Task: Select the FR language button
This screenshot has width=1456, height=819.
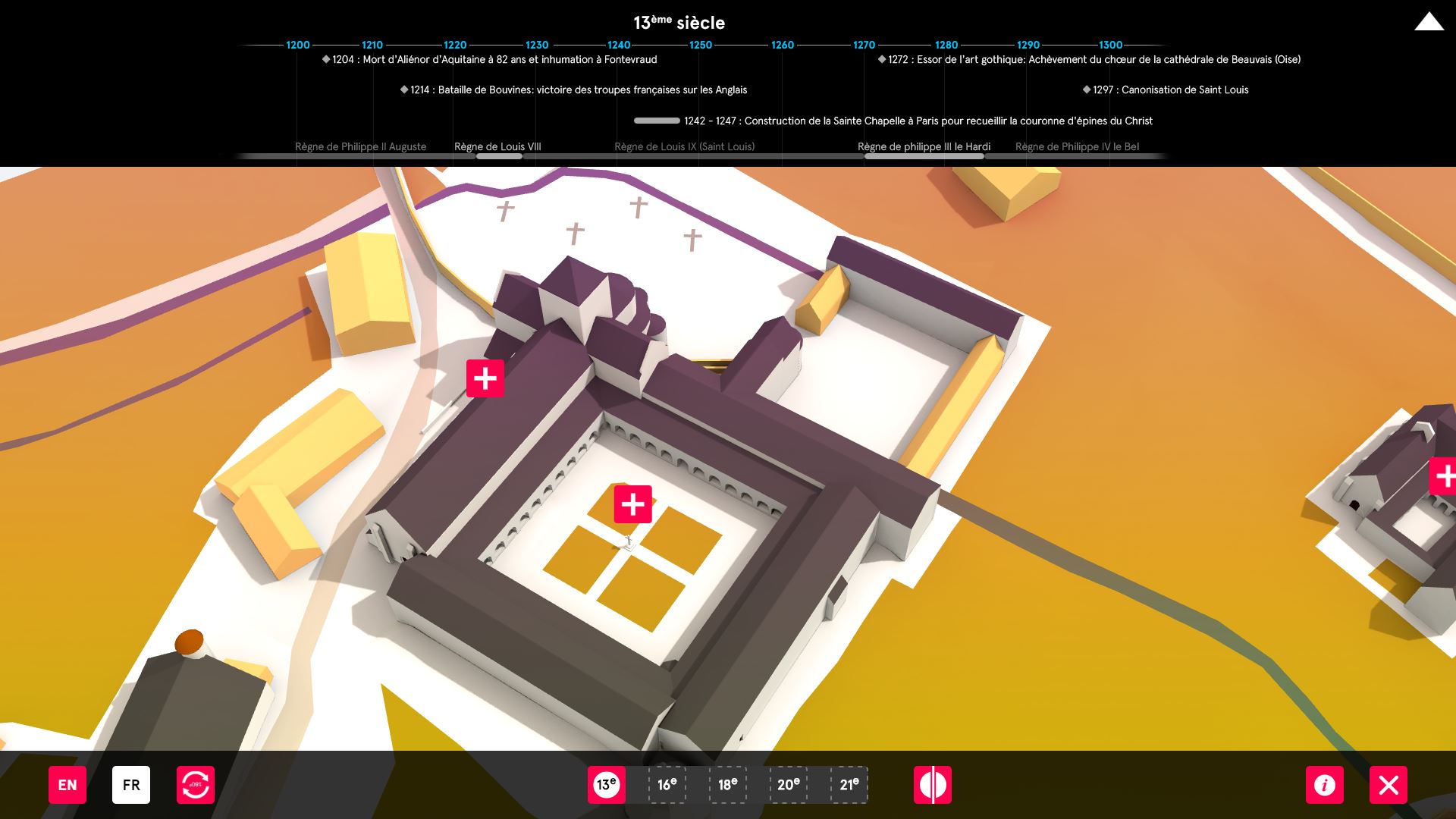Action: 131,785
